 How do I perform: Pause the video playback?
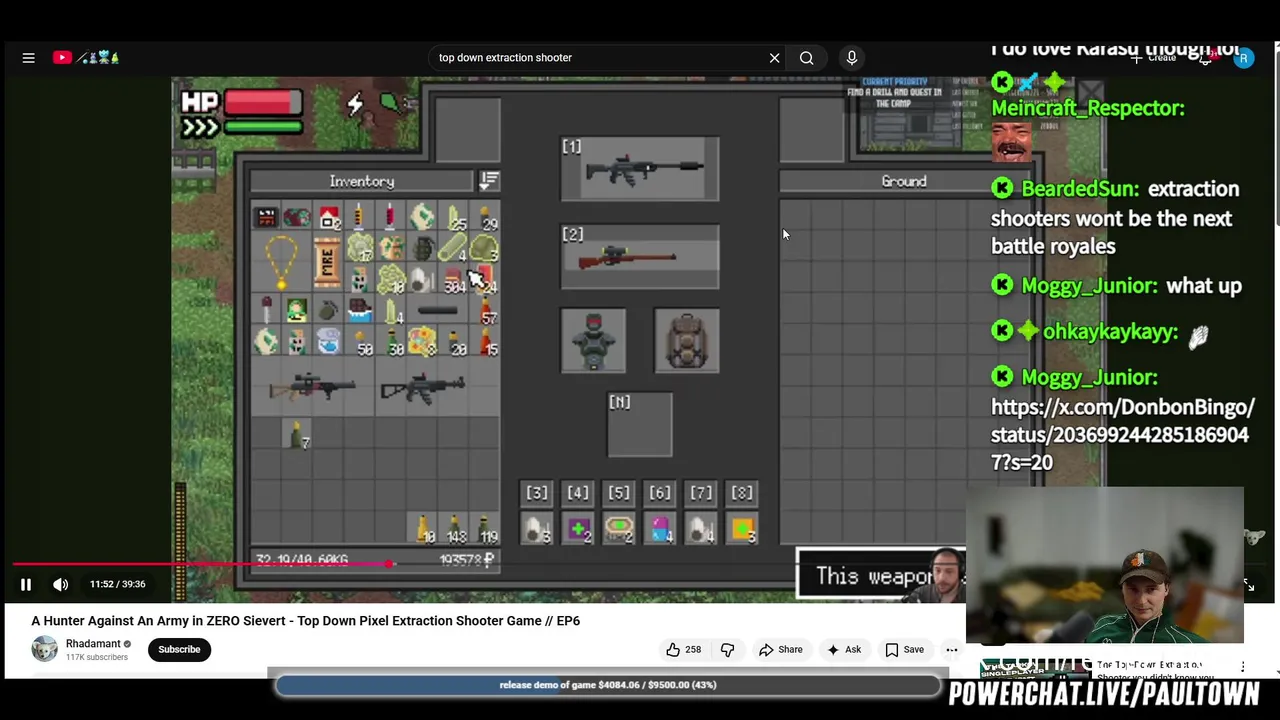(26, 584)
